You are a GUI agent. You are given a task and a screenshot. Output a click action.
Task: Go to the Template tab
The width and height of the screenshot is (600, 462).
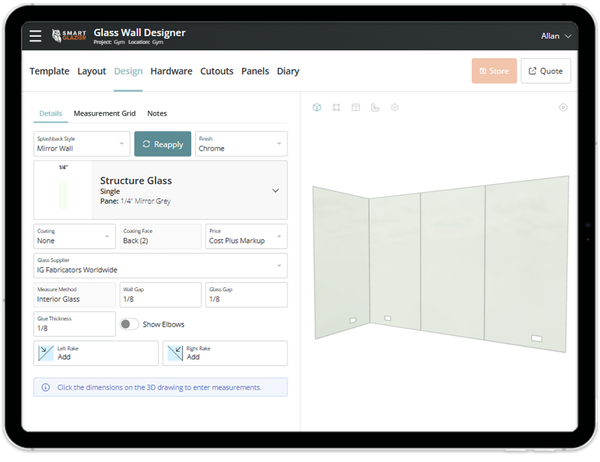[49, 71]
